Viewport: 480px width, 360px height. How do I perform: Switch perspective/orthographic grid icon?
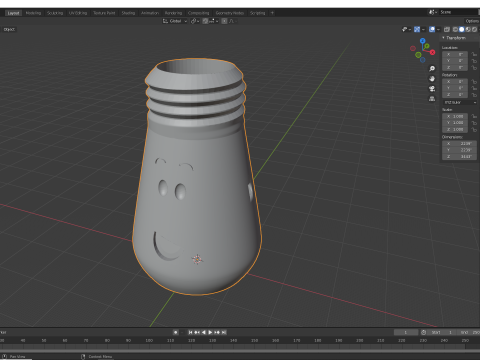(432, 99)
